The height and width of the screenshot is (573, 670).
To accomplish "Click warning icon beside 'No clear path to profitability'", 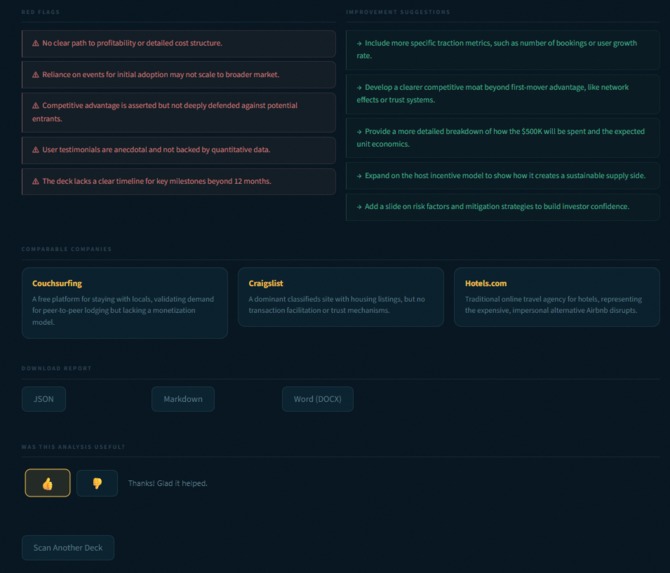I will [x=35, y=43].
